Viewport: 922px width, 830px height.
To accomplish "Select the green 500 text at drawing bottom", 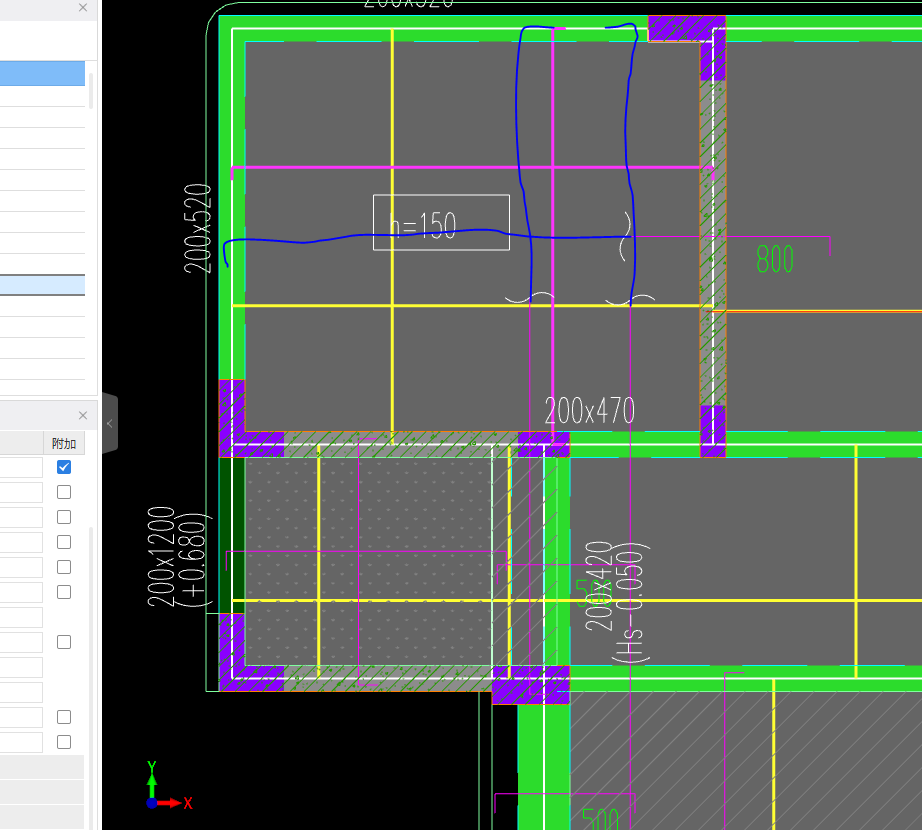I will (x=600, y=819).
